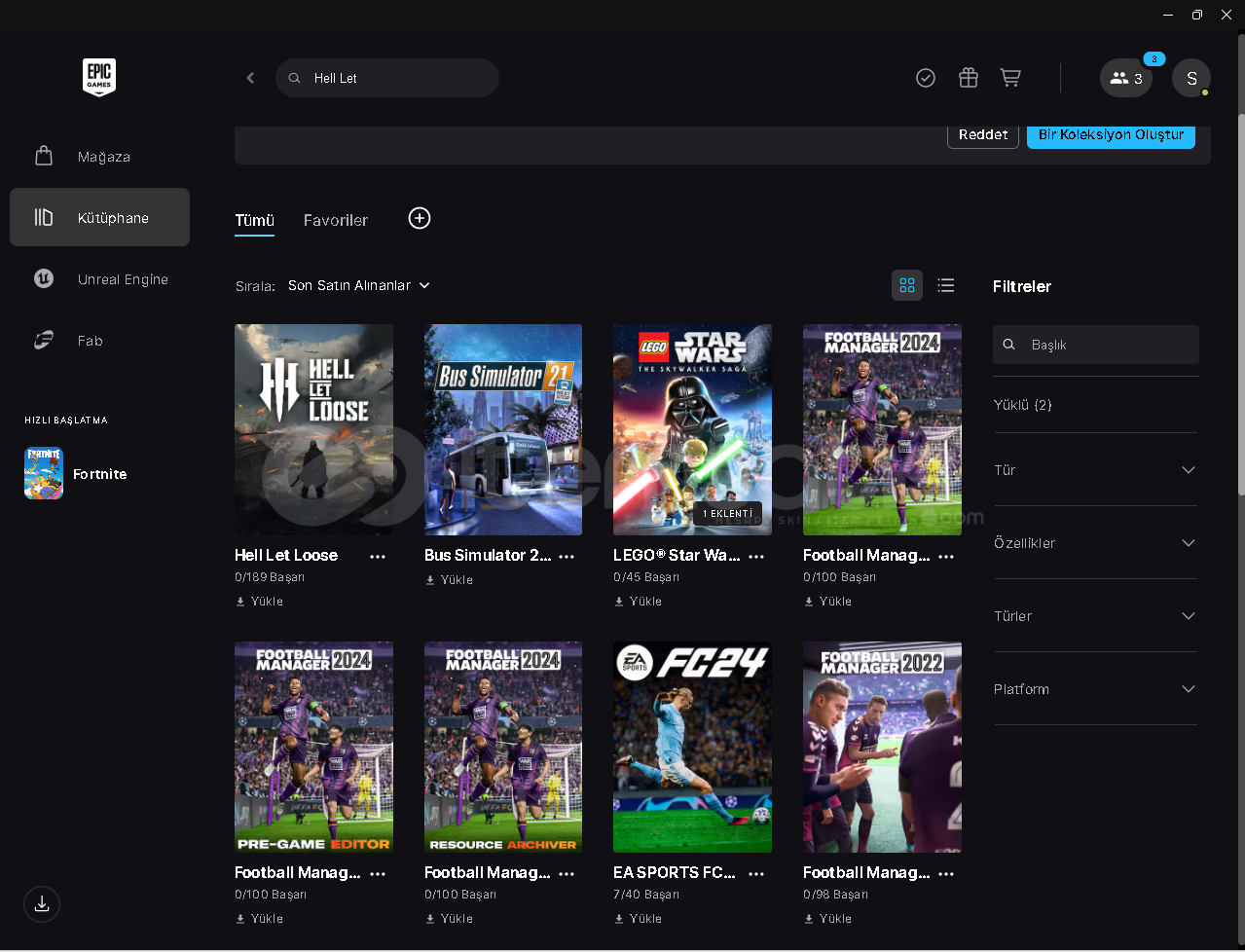Open the gift box icon
Viewport: 1245px width, 952px height.
pyautogui.click(x=968, y=78)
